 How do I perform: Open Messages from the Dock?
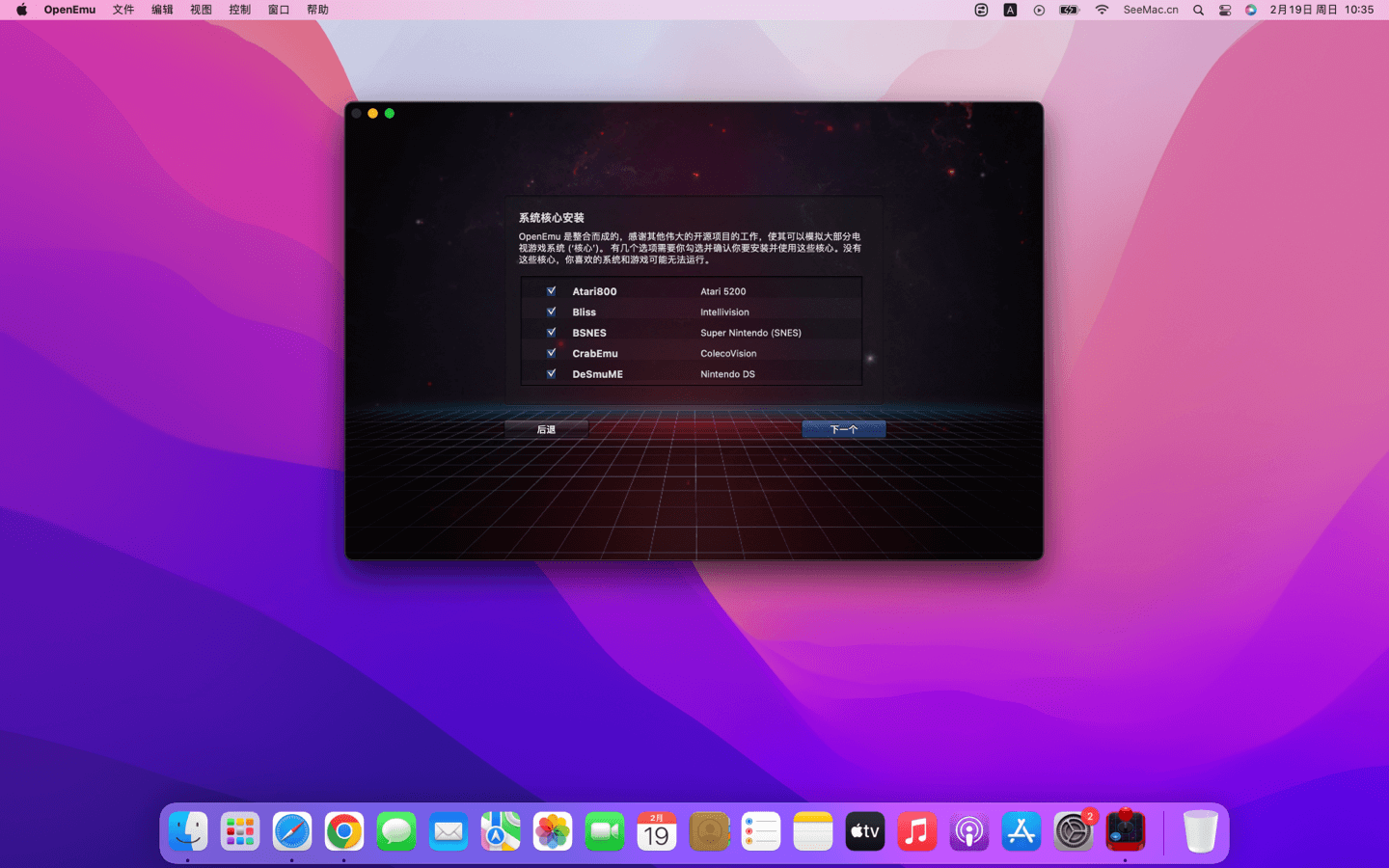pyautogui.click(x=396, y=831)
